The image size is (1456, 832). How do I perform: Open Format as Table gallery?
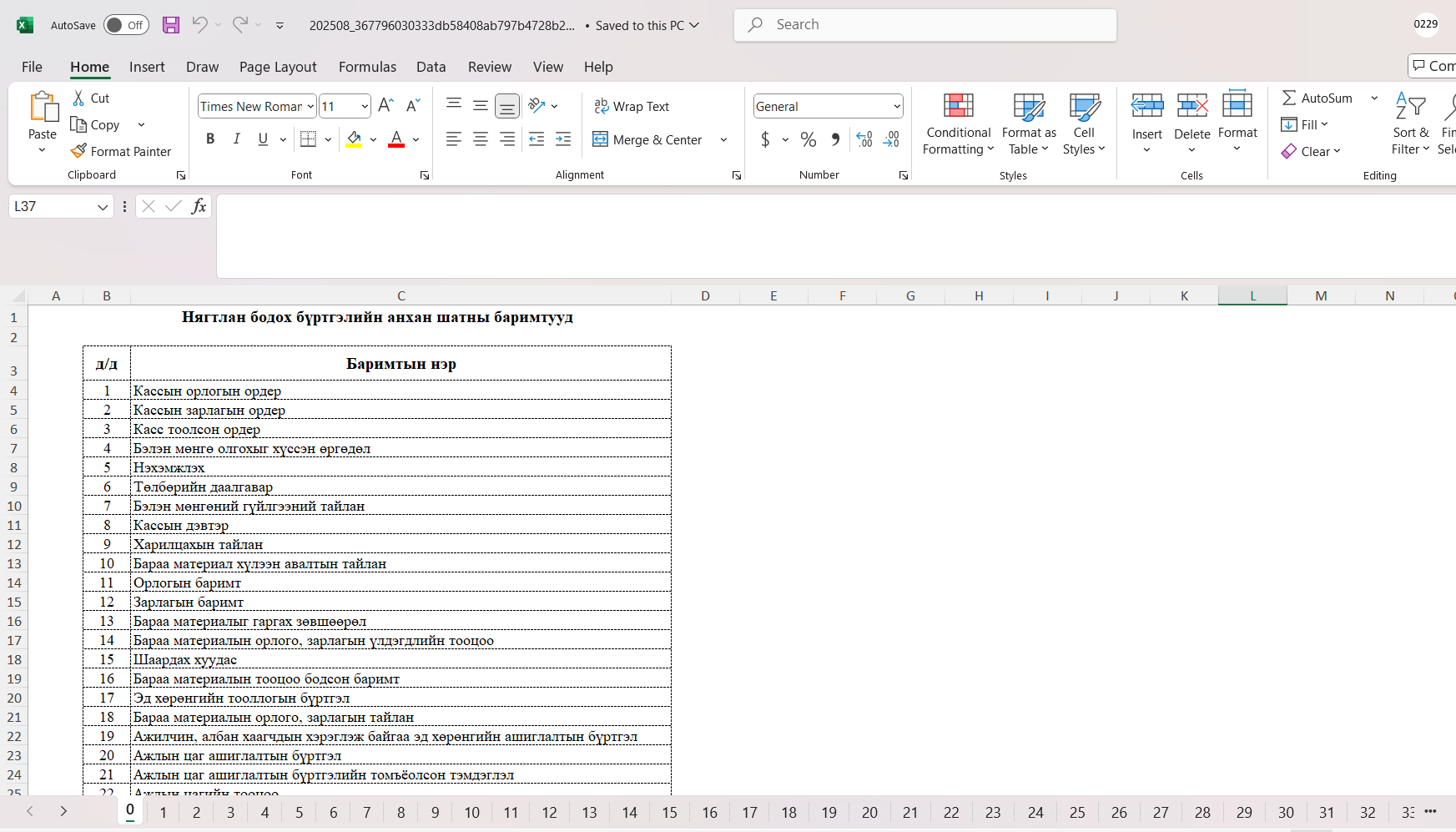[x=1029, y=124]
